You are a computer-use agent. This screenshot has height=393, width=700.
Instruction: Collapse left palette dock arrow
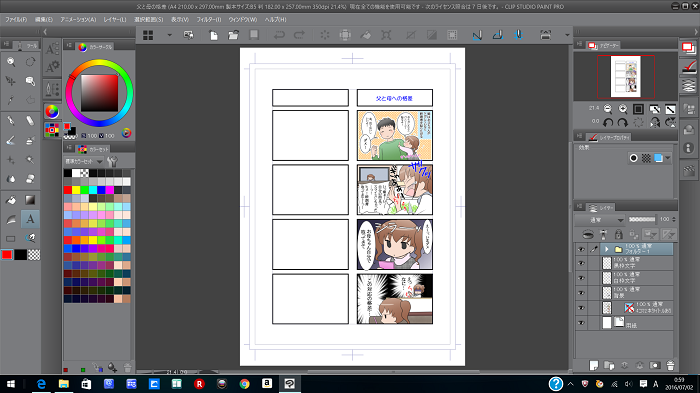[45, 32]
